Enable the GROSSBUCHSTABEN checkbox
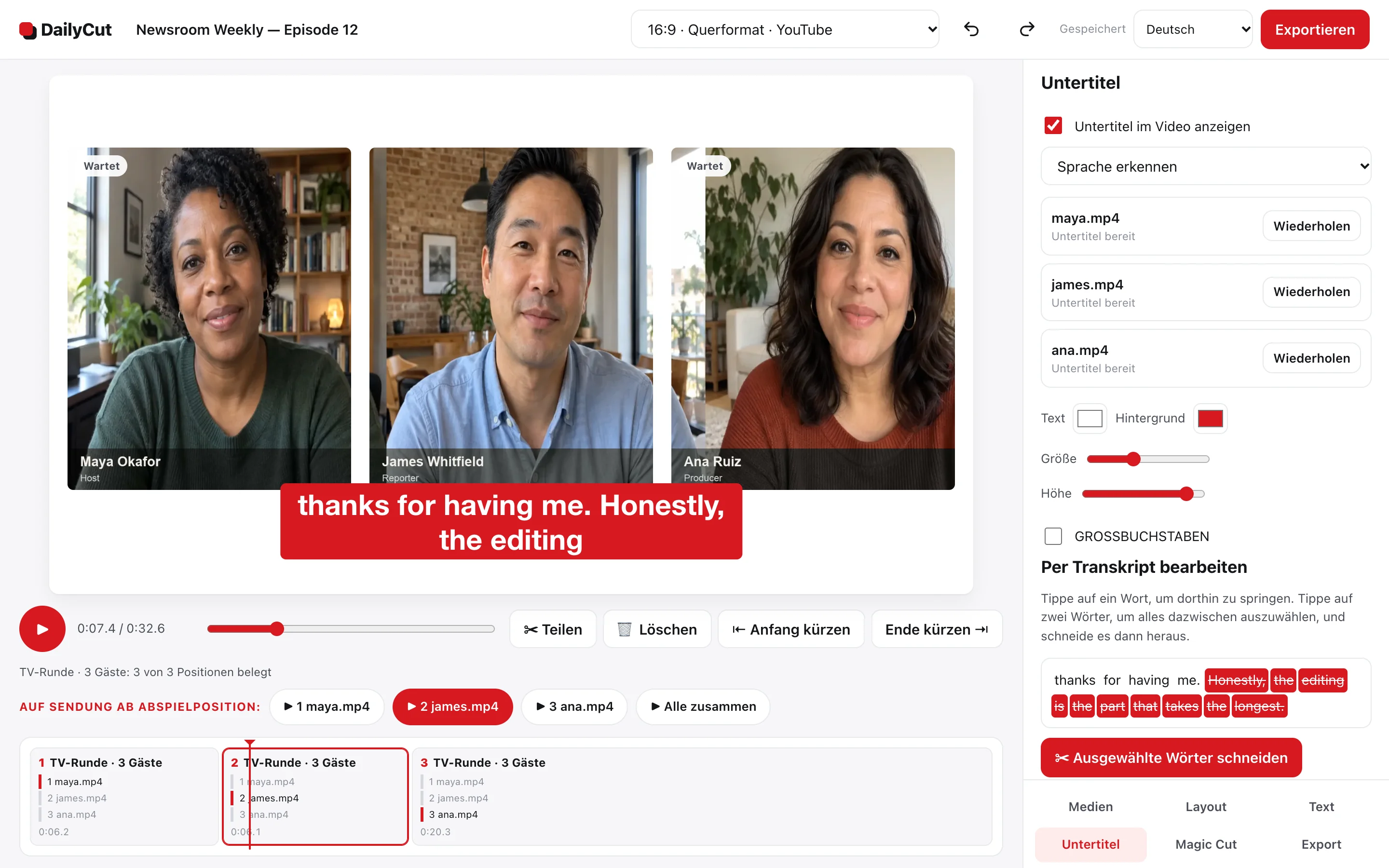This screenshot has width=1389, height=868. (x=1053, y=536)
